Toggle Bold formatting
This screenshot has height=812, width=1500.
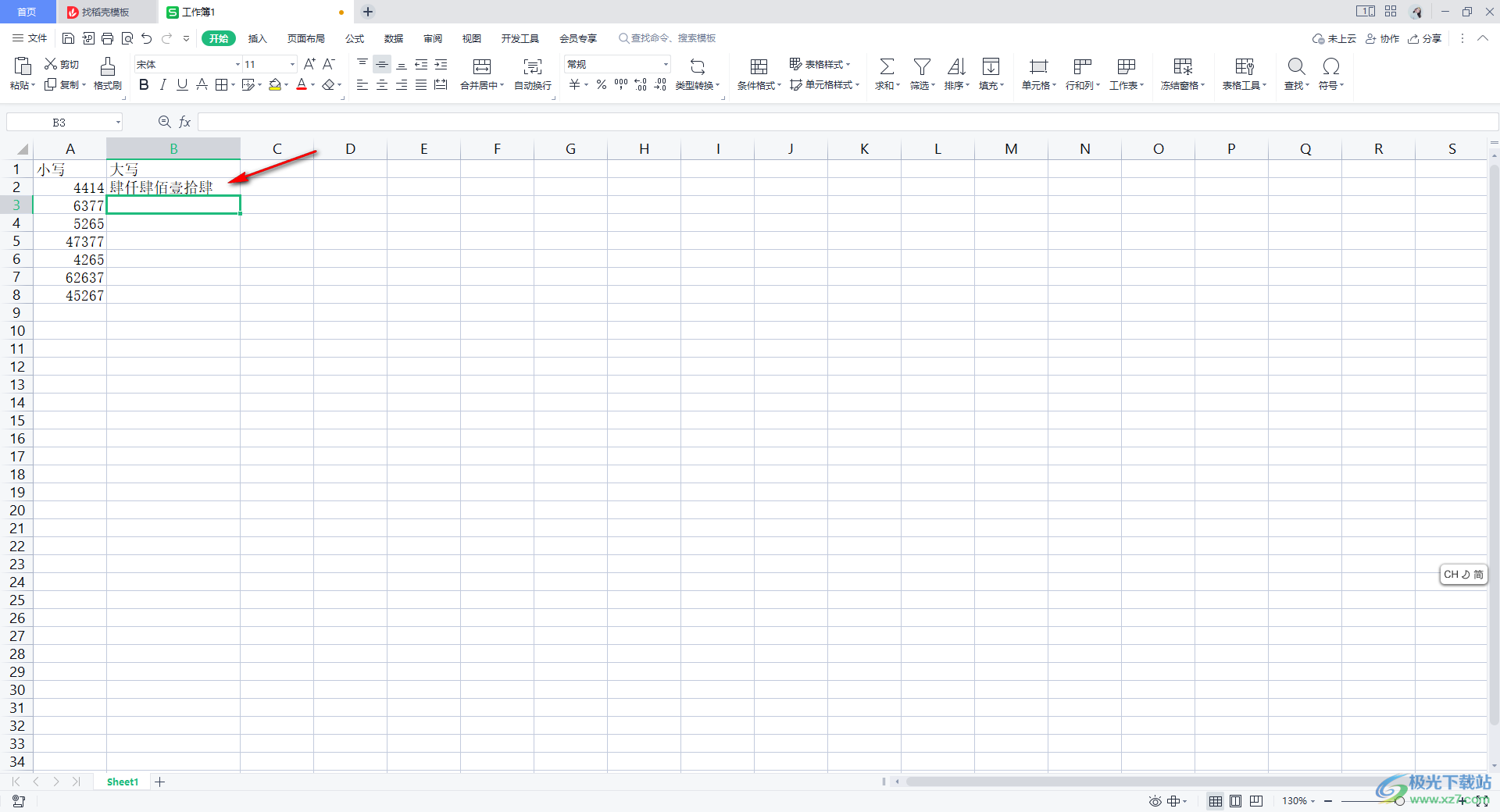tap(144, 84)
